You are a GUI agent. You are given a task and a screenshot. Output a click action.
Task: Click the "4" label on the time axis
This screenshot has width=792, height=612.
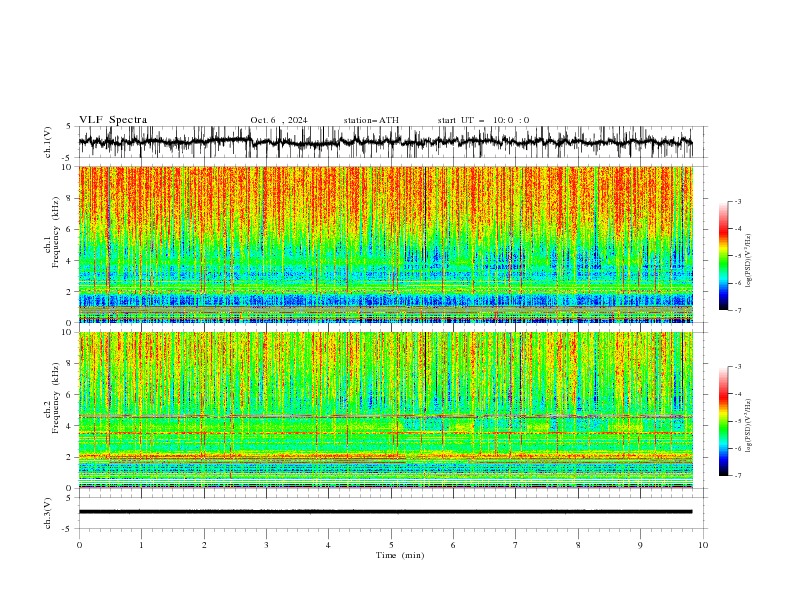(328, 545)
